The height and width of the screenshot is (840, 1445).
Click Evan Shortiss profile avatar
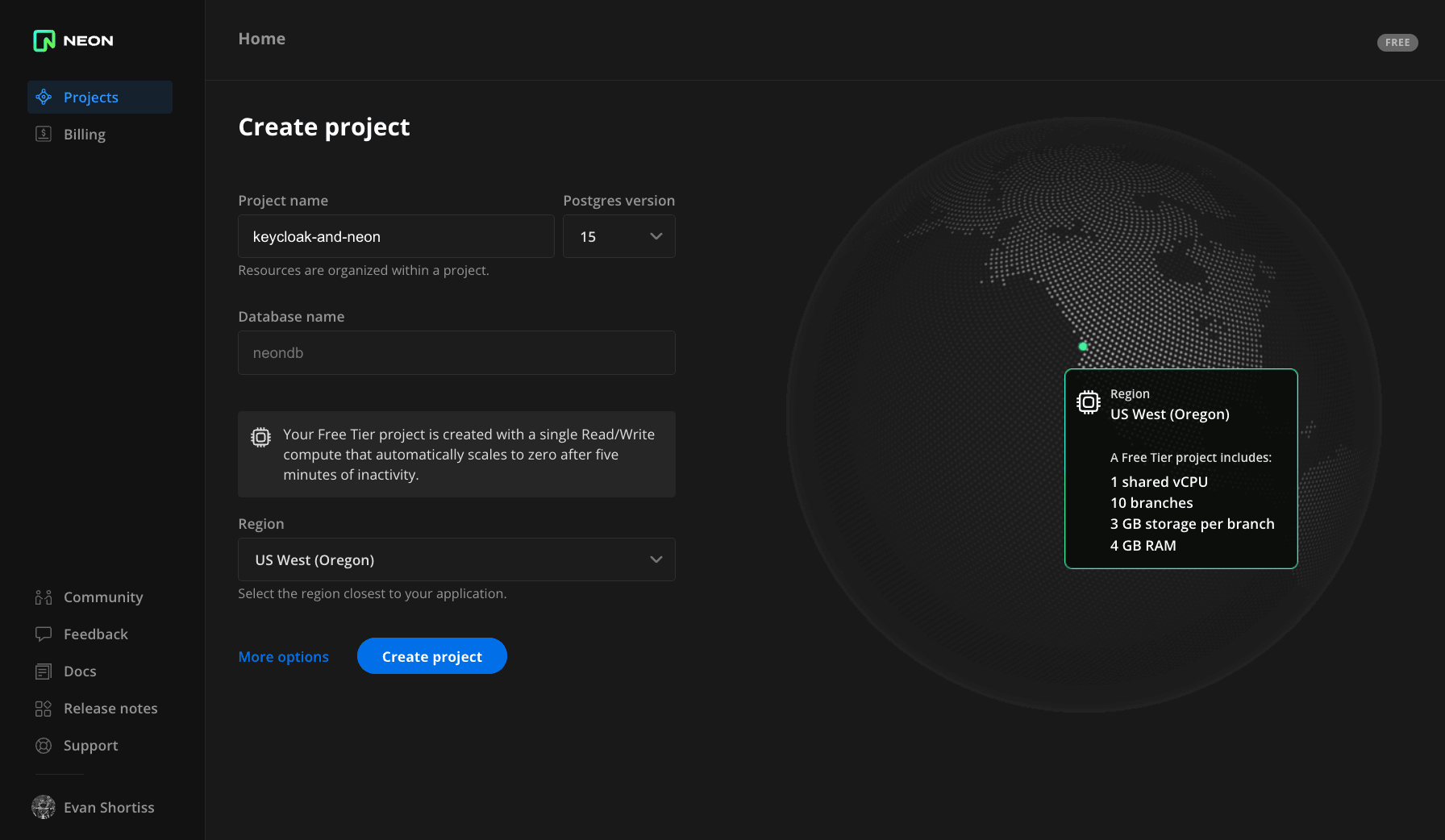44,807
